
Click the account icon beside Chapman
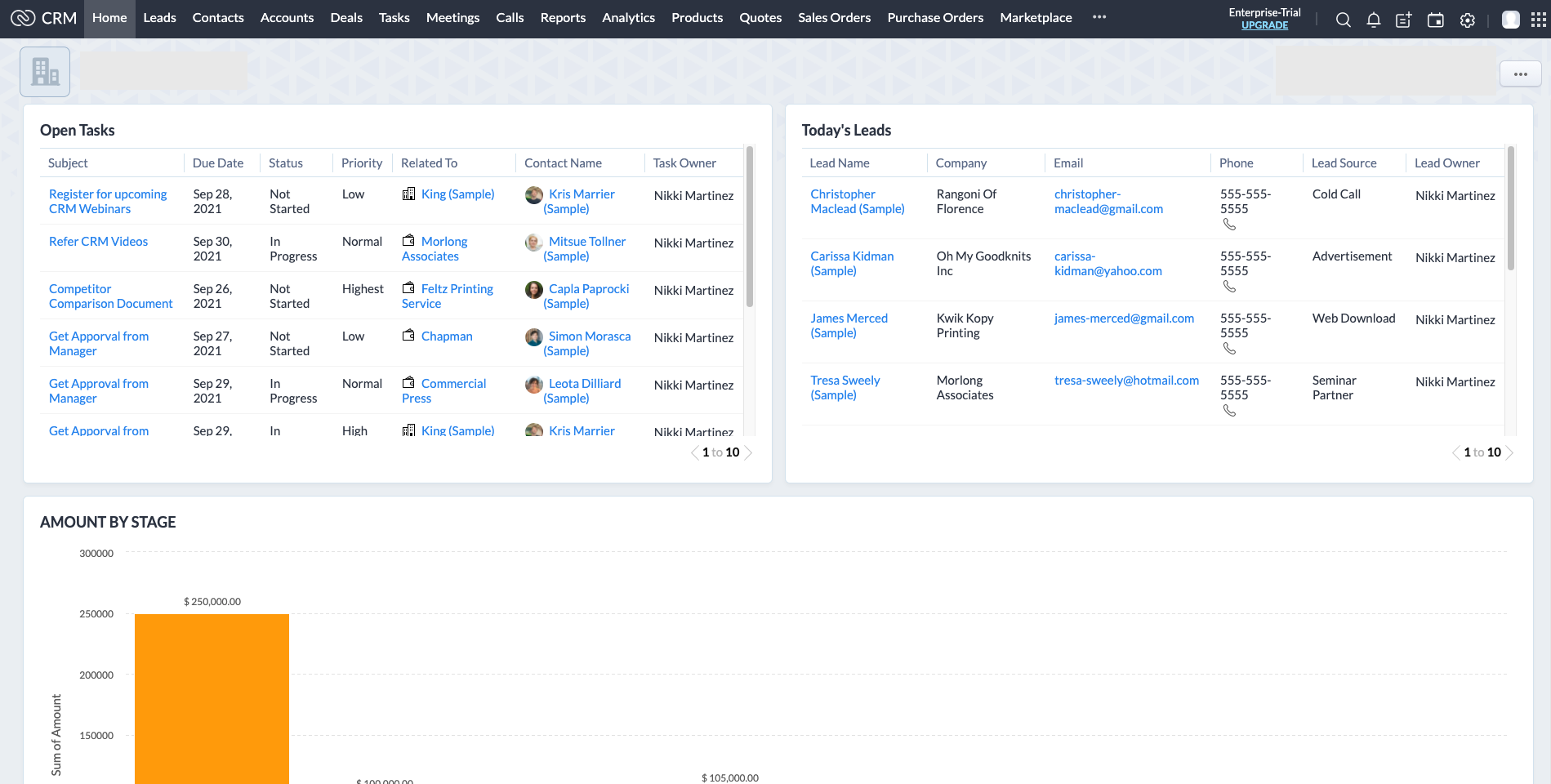click(x=408, y=336)
